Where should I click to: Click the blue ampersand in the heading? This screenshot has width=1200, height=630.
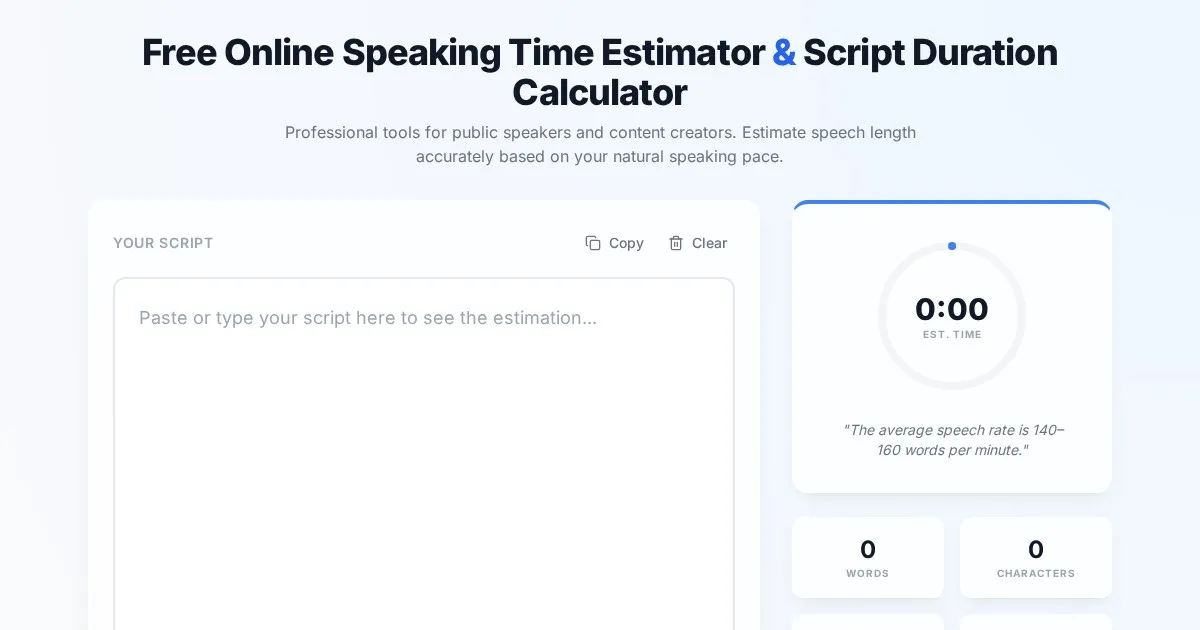(x=785, y=52)
